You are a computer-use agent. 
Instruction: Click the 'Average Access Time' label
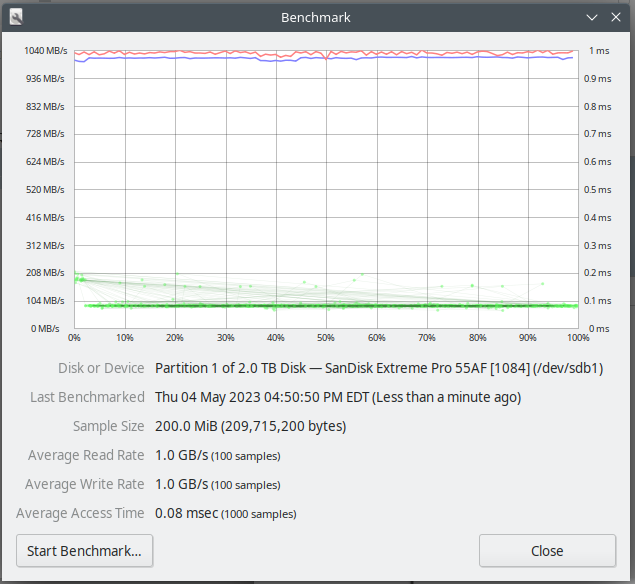(80, 514)
